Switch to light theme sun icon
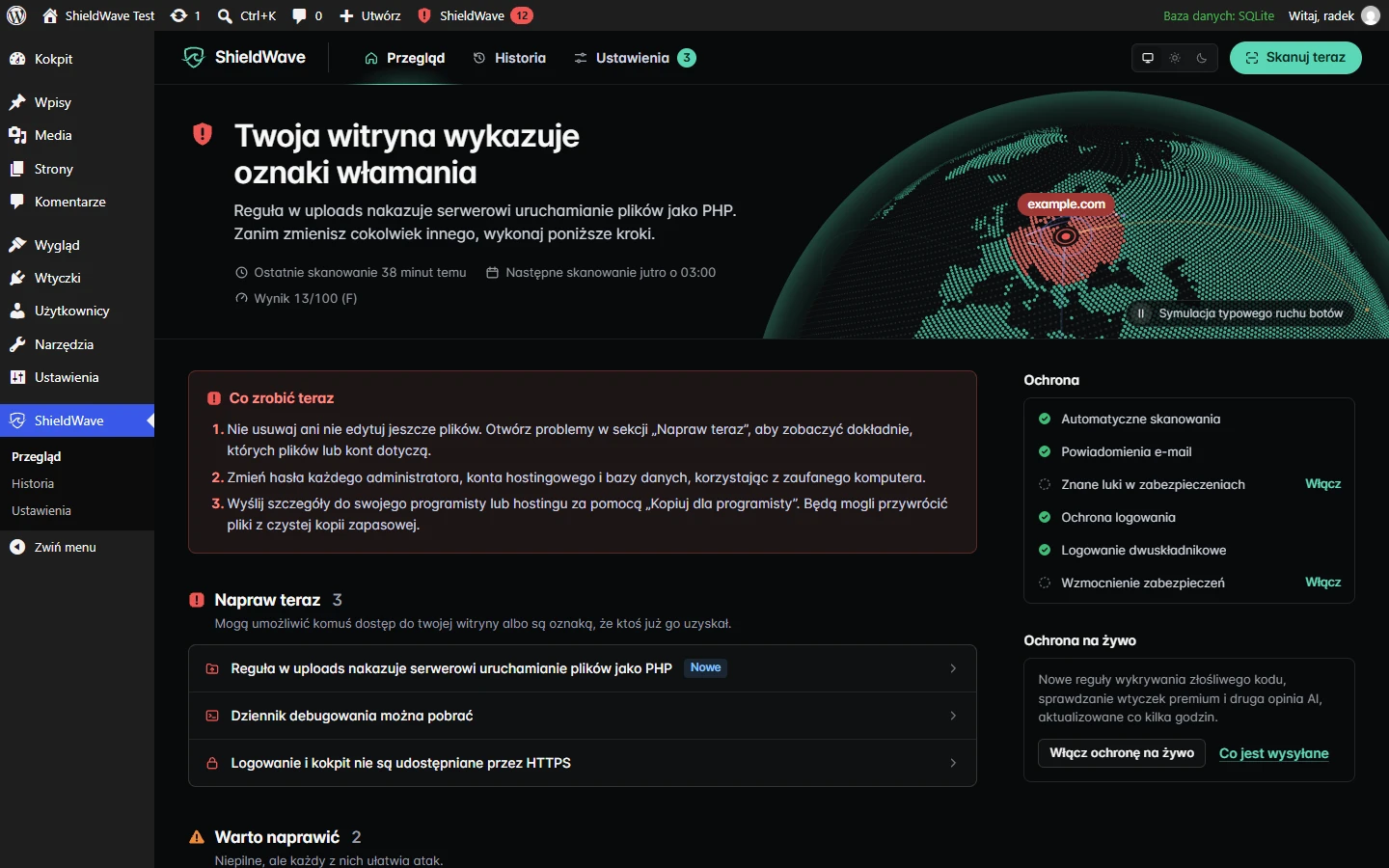 (1175, 58)
